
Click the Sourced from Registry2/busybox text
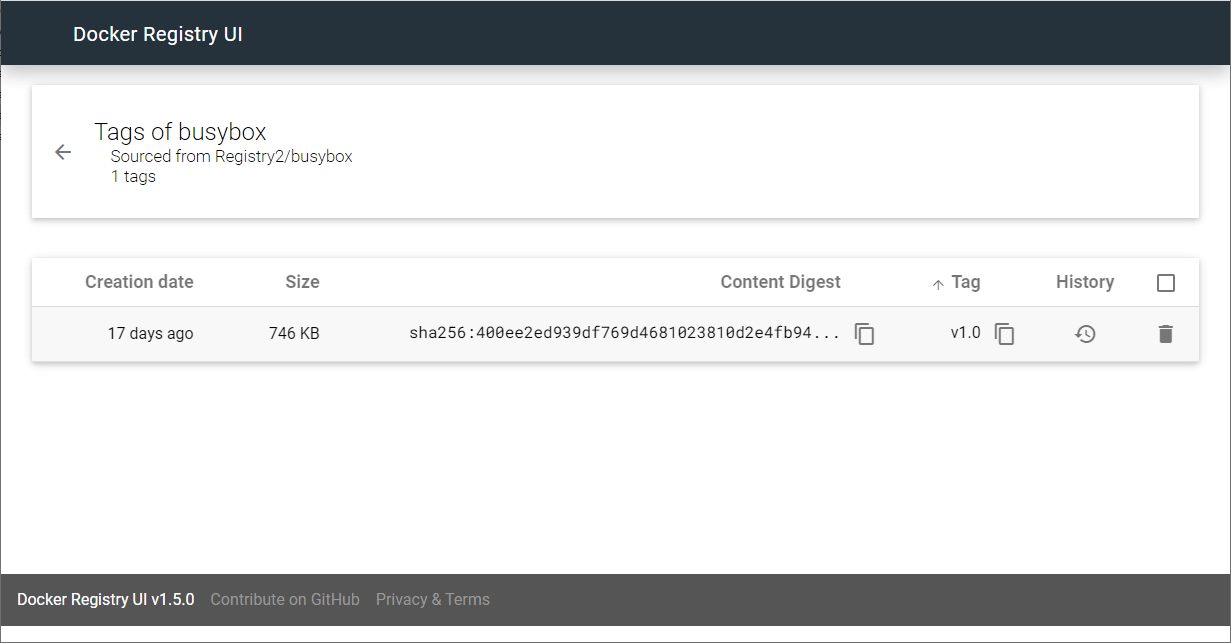click(231, 157)
